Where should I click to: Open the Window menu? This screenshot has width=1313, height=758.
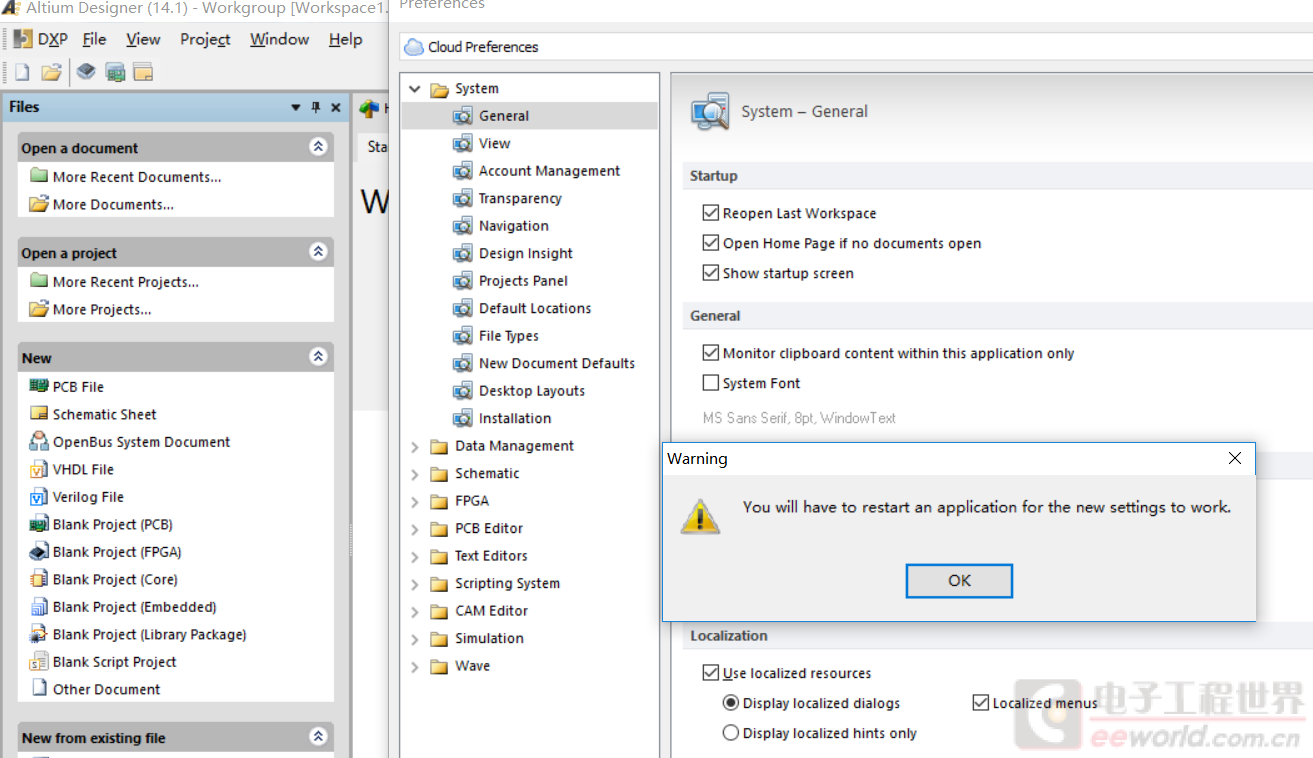tap(279, 39)
